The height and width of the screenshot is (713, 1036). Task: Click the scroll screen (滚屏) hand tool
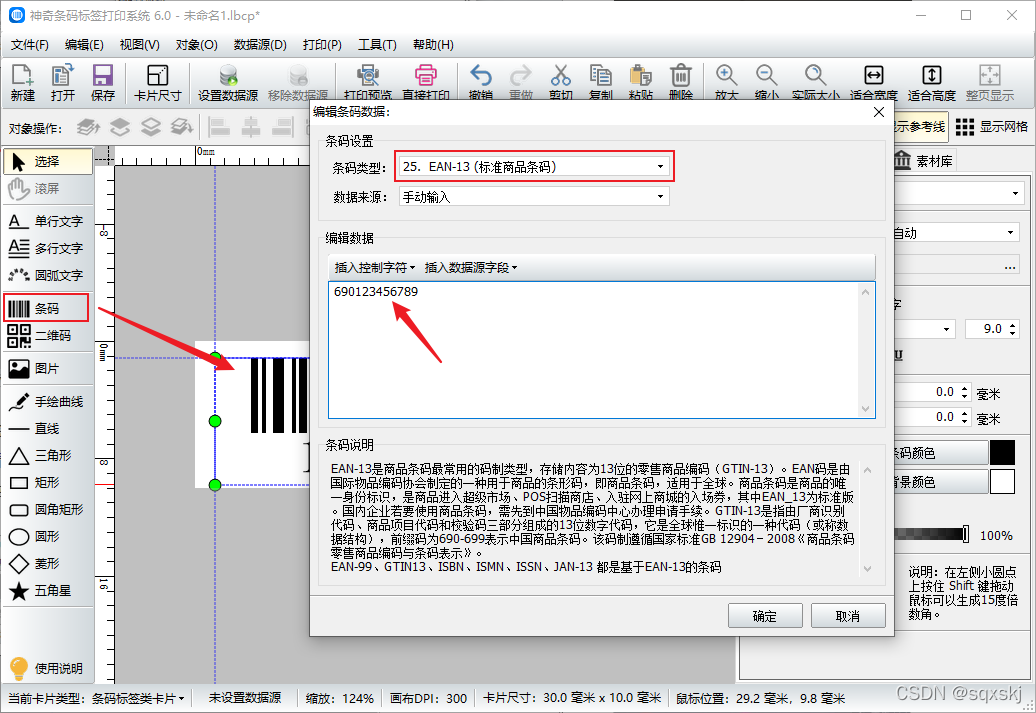click(x=48, y=188)
